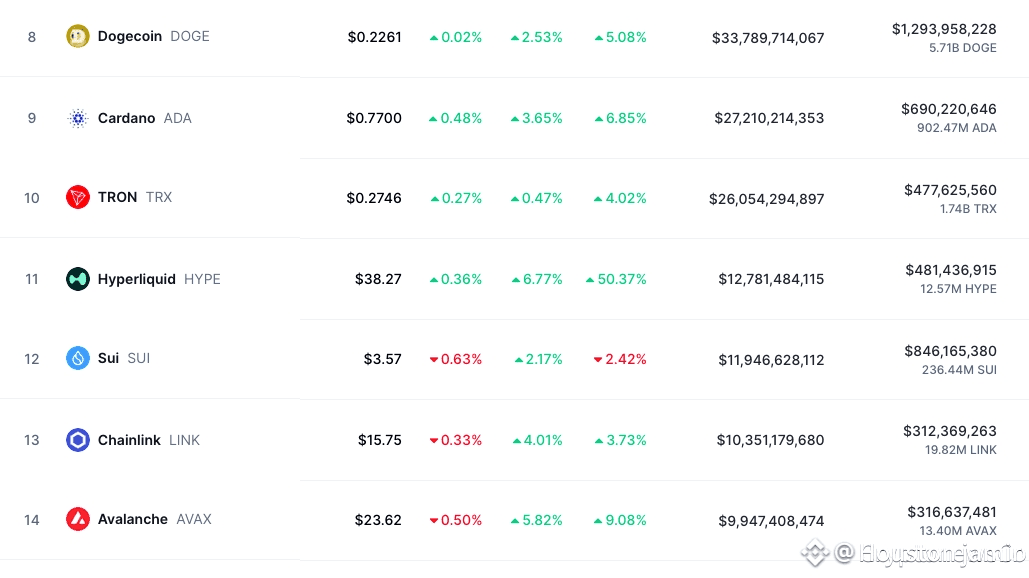Click the TRON coin logo
This screenshot has width=1029, height=578.
(78, 197)
